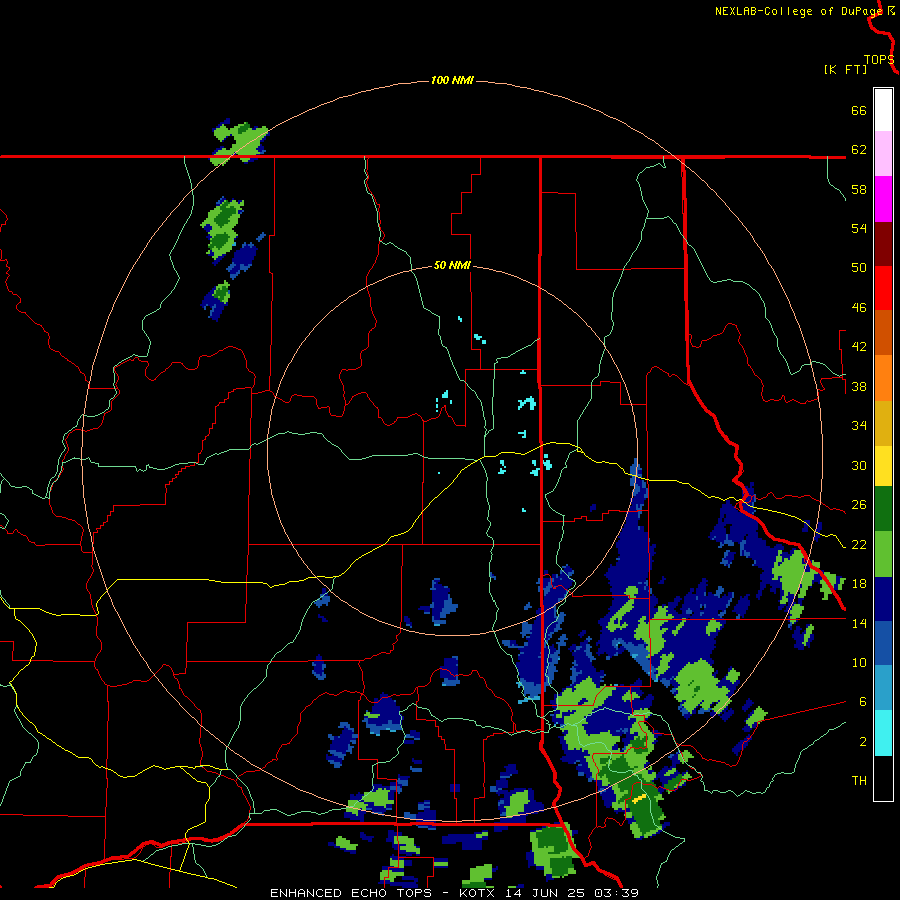Click the black TH legend swatch

point(883,778)
